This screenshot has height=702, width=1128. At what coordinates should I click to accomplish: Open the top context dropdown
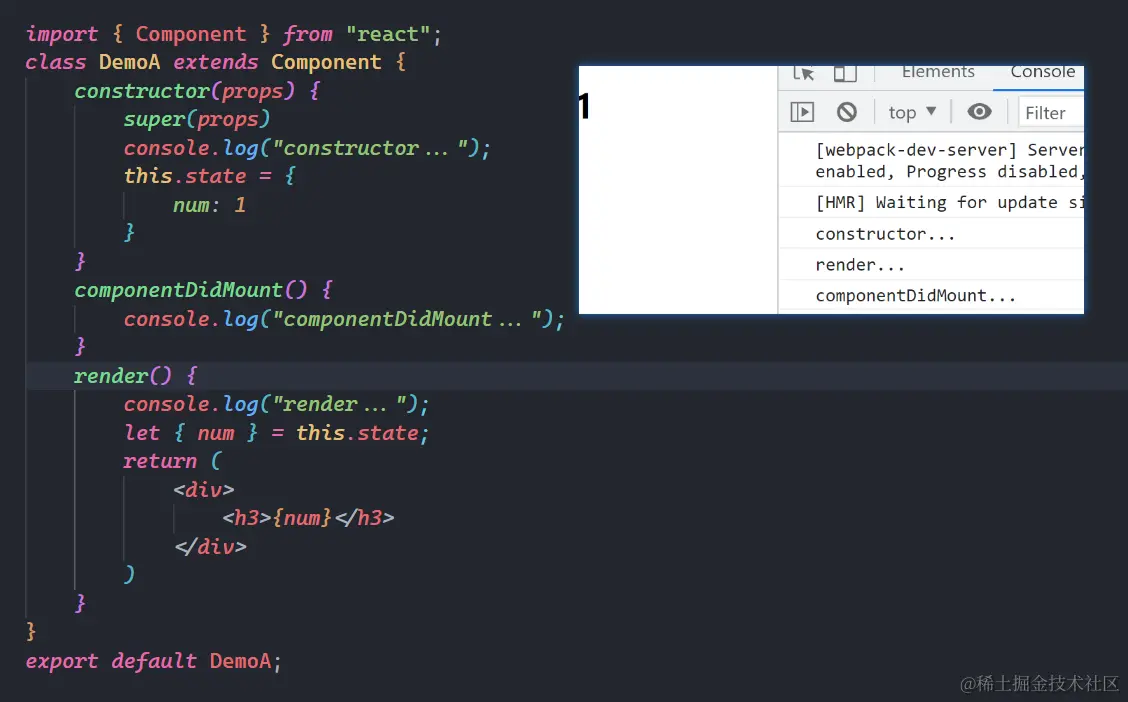point(912,112)
